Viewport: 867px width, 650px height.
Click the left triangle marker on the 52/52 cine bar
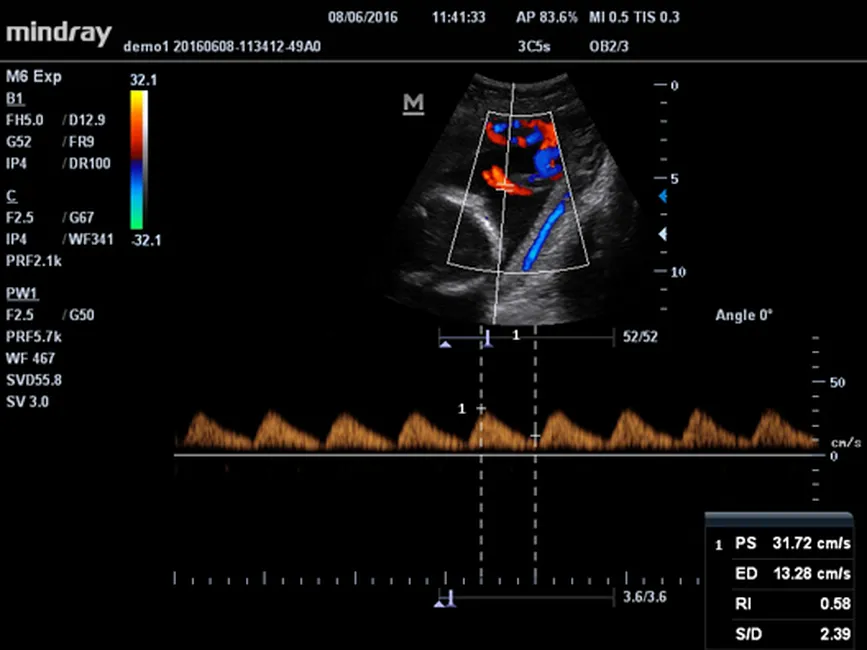tap(446, 343)
